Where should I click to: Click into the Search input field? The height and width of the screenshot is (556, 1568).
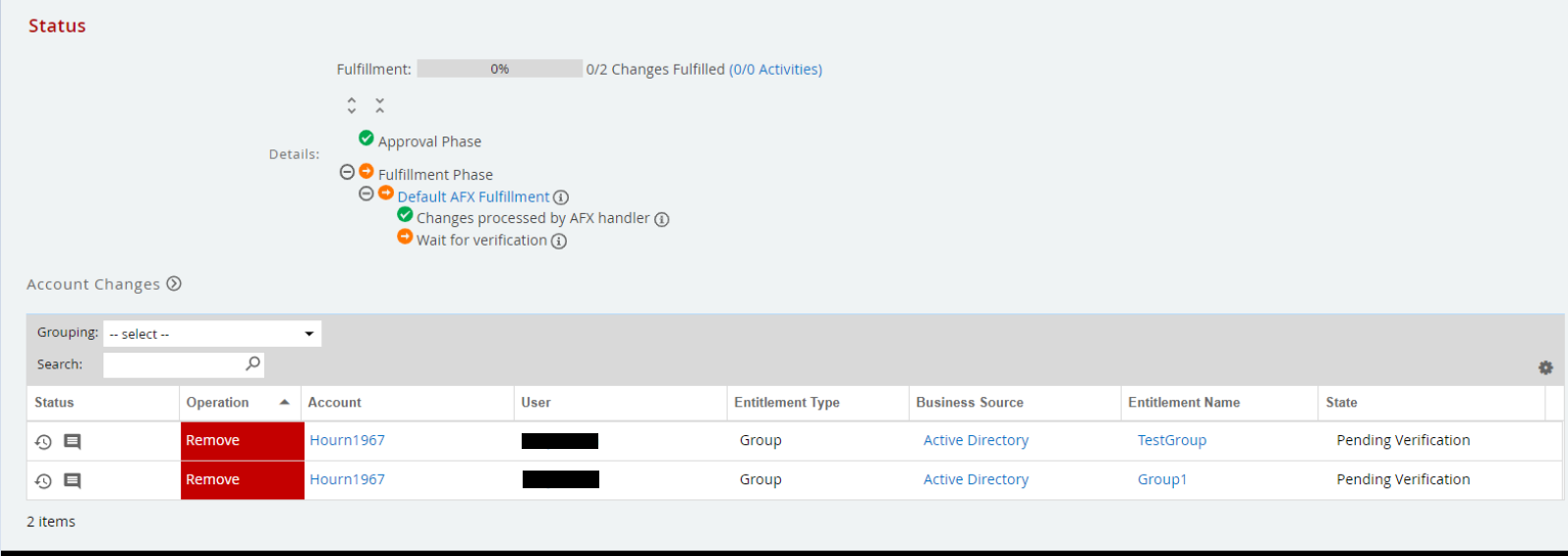pyautogui.click(x=173, y=364)
